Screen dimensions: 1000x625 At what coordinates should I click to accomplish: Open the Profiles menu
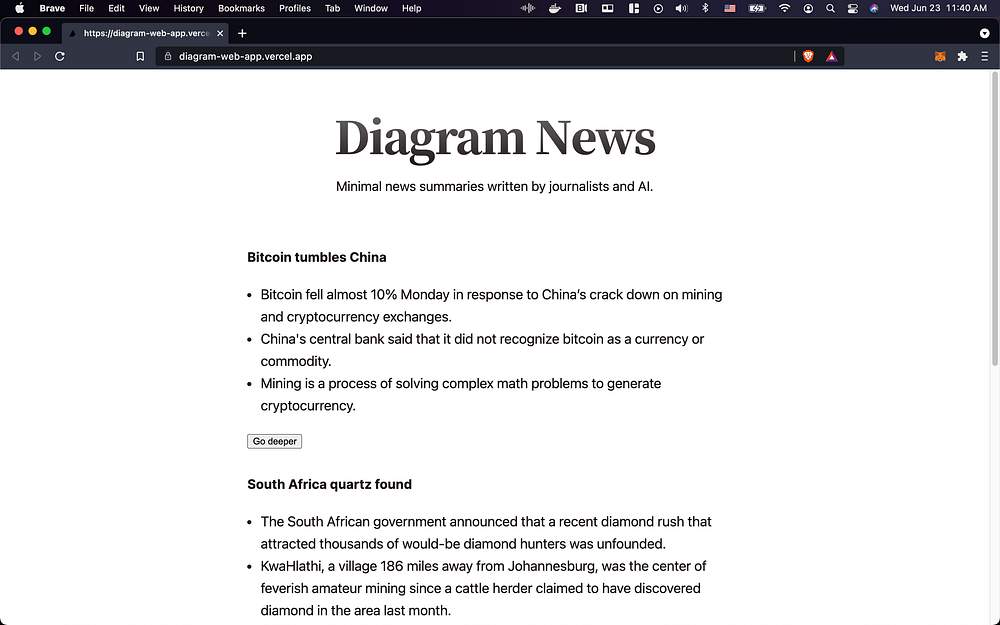295,8
